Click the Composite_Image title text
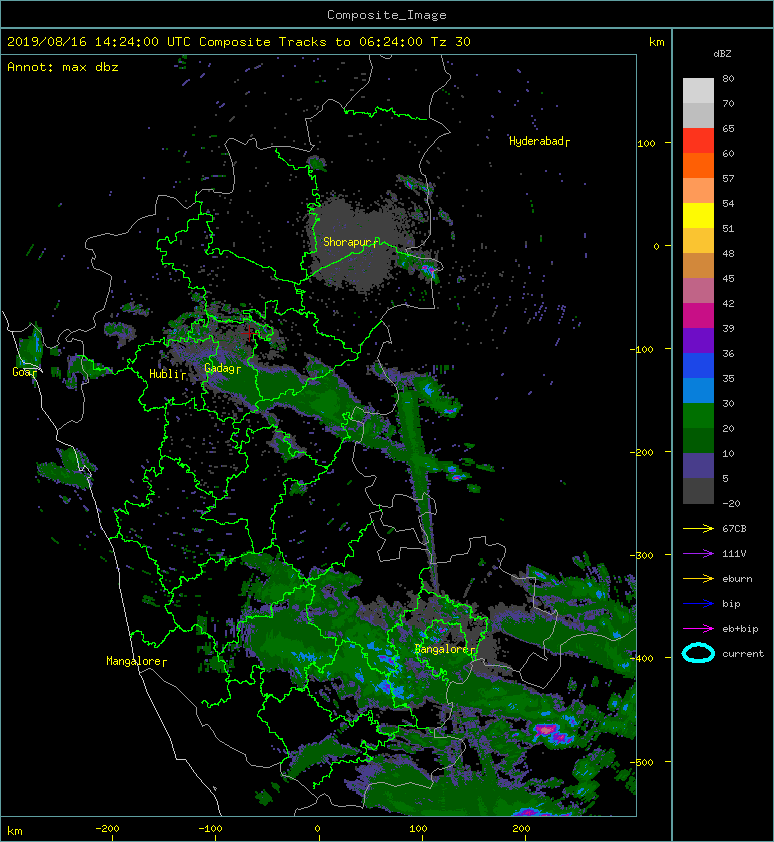 pyautogui.click(x=387, y=14)
